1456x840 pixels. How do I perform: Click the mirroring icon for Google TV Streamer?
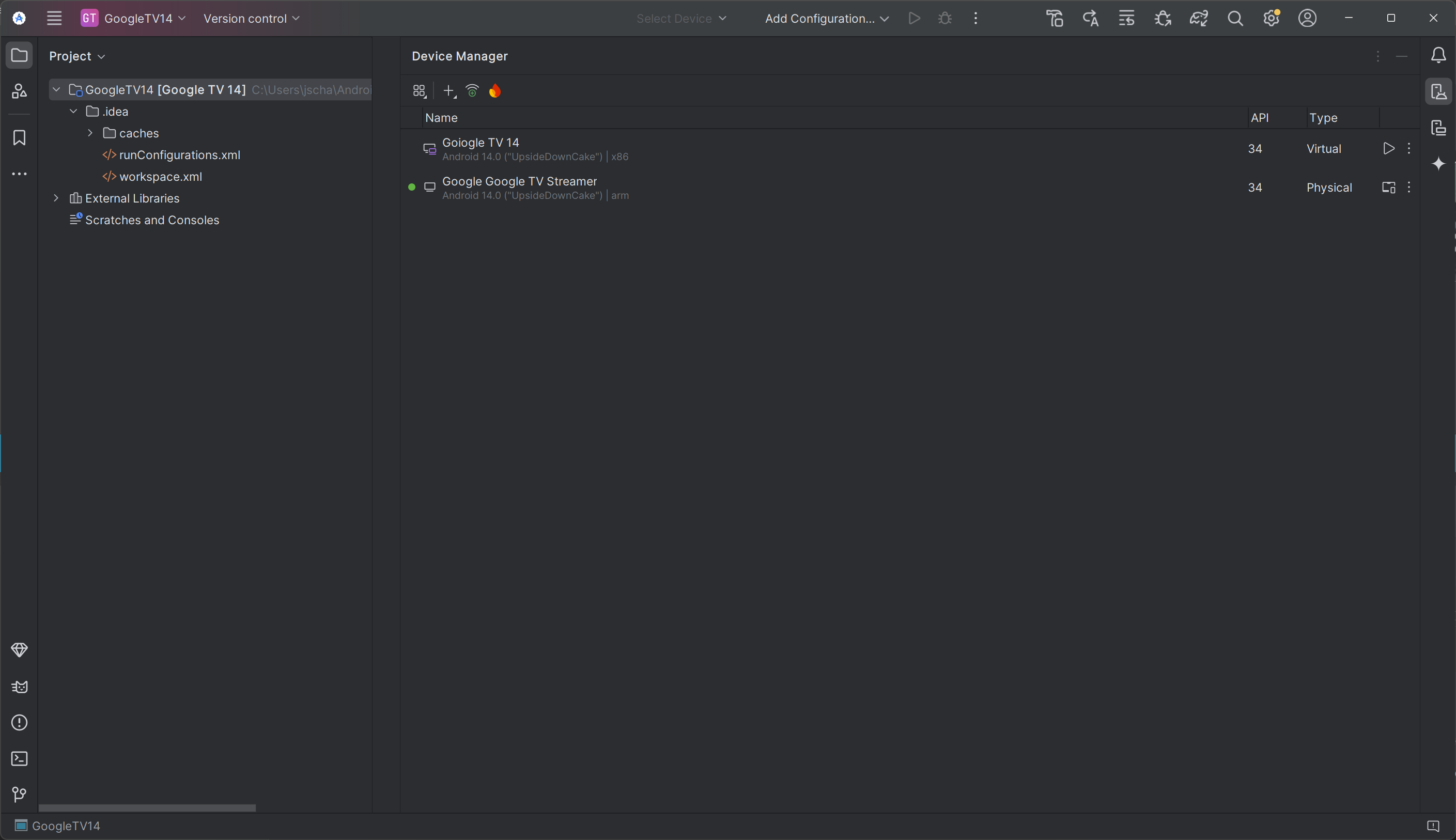pyautogui.click(x=1388, y=188)
